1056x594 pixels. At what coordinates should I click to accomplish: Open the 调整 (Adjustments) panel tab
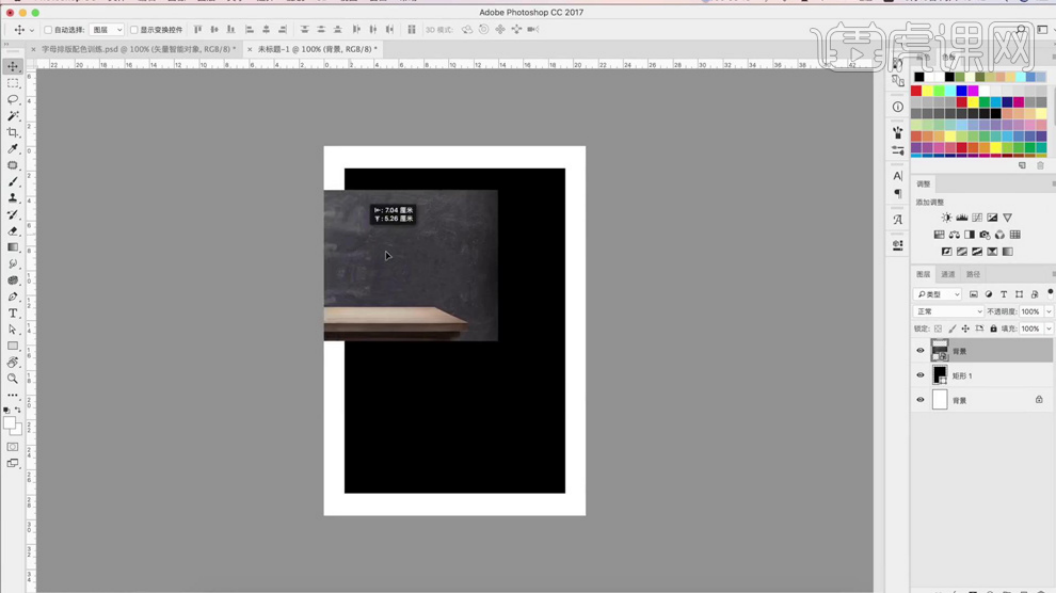click(923, 184)
